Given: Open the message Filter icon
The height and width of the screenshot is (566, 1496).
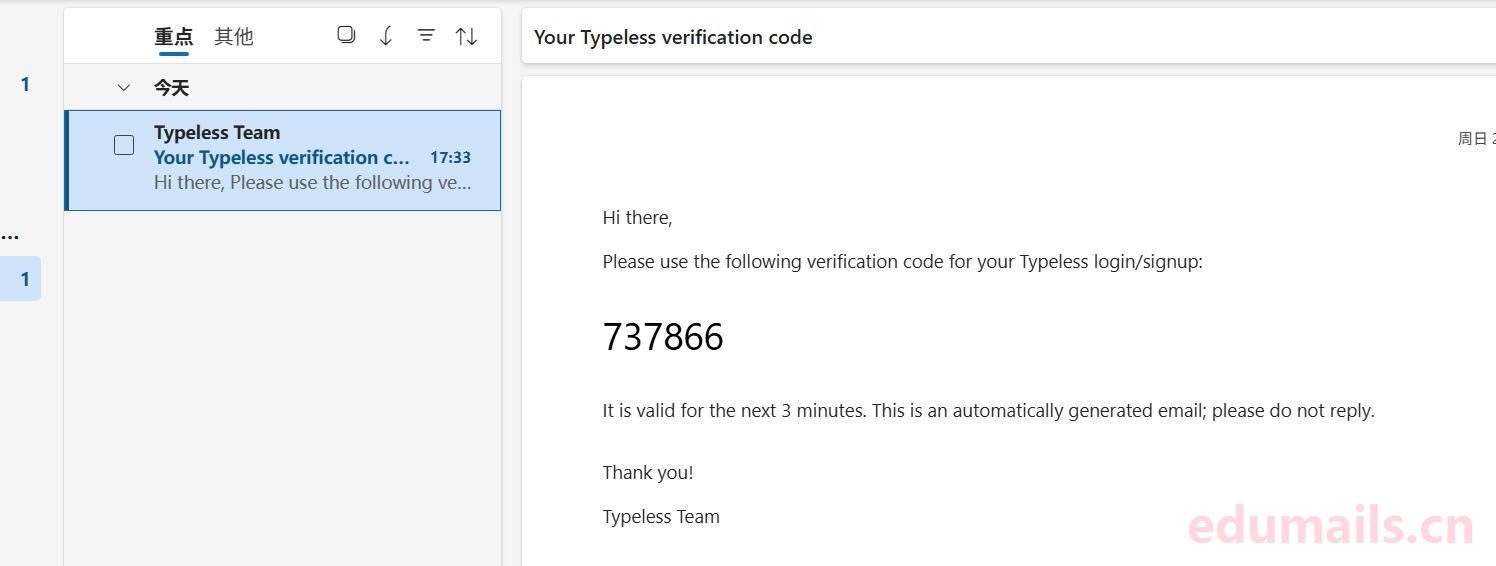Looking at the screenshot, I should pyautogui.click(x=426, y=36).
